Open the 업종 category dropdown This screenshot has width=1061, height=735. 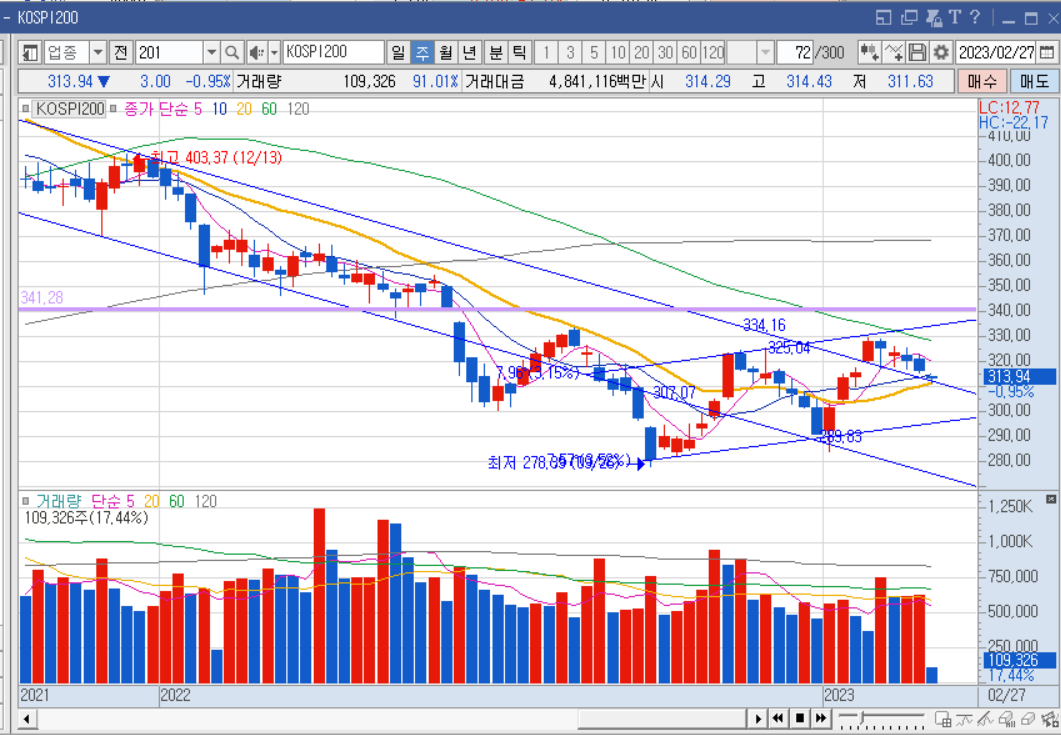(x=98, y=52)
